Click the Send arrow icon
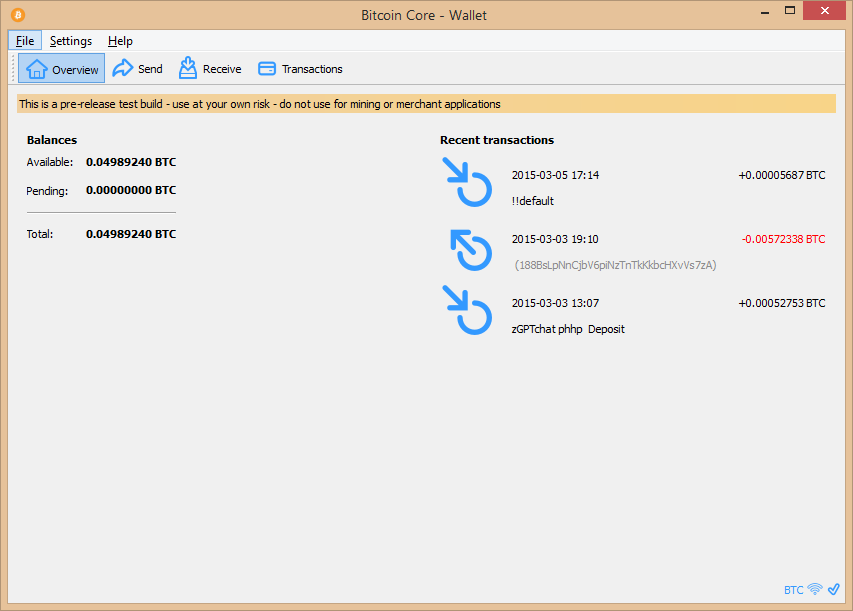 [x=122, y=68]
